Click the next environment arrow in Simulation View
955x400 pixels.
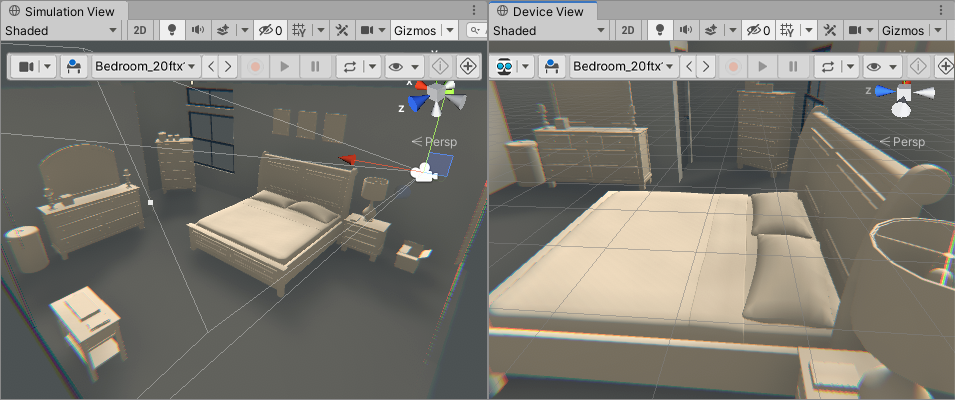(228, 67)
